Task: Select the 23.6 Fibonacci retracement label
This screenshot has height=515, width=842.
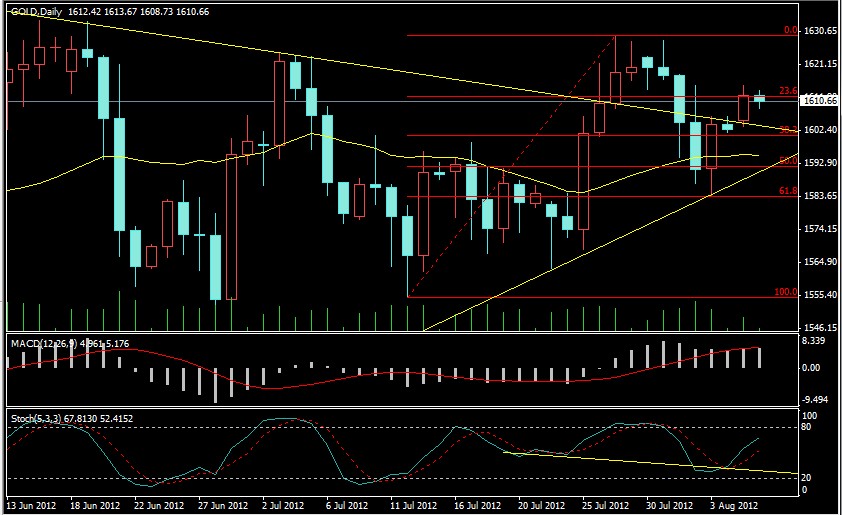Action: click(x=787, y=92)
